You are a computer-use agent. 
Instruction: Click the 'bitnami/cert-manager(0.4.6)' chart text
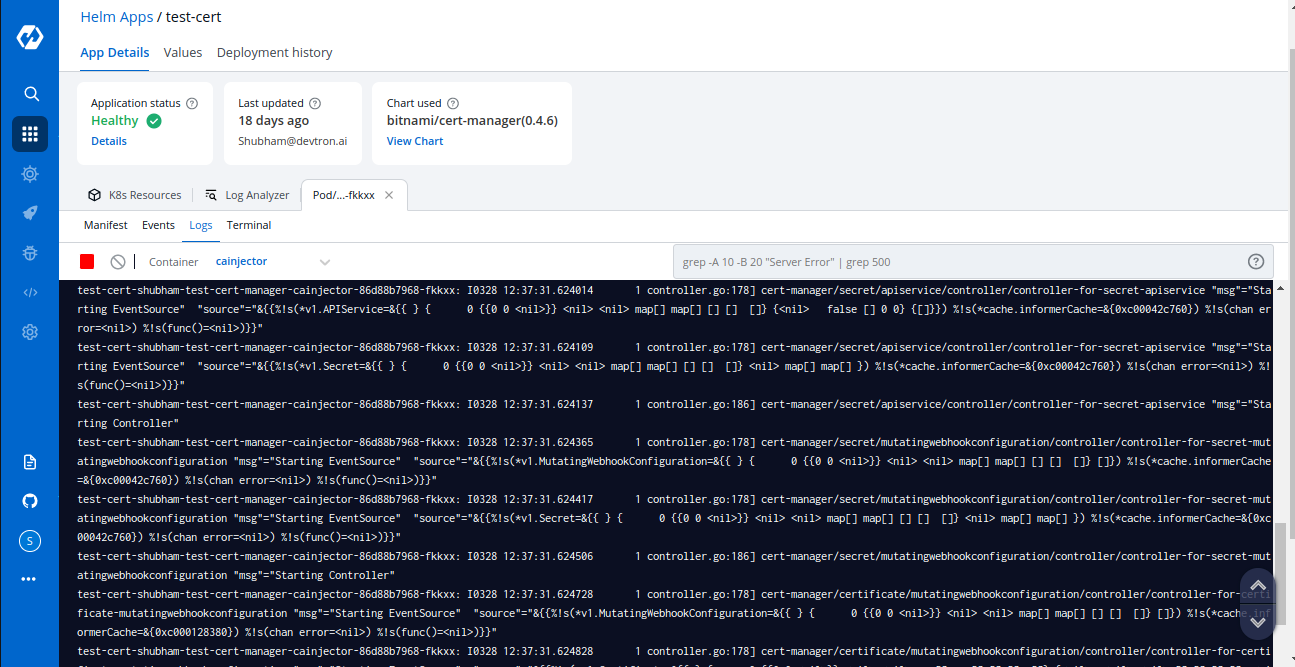pyautogui.click(x=472, y=121)
